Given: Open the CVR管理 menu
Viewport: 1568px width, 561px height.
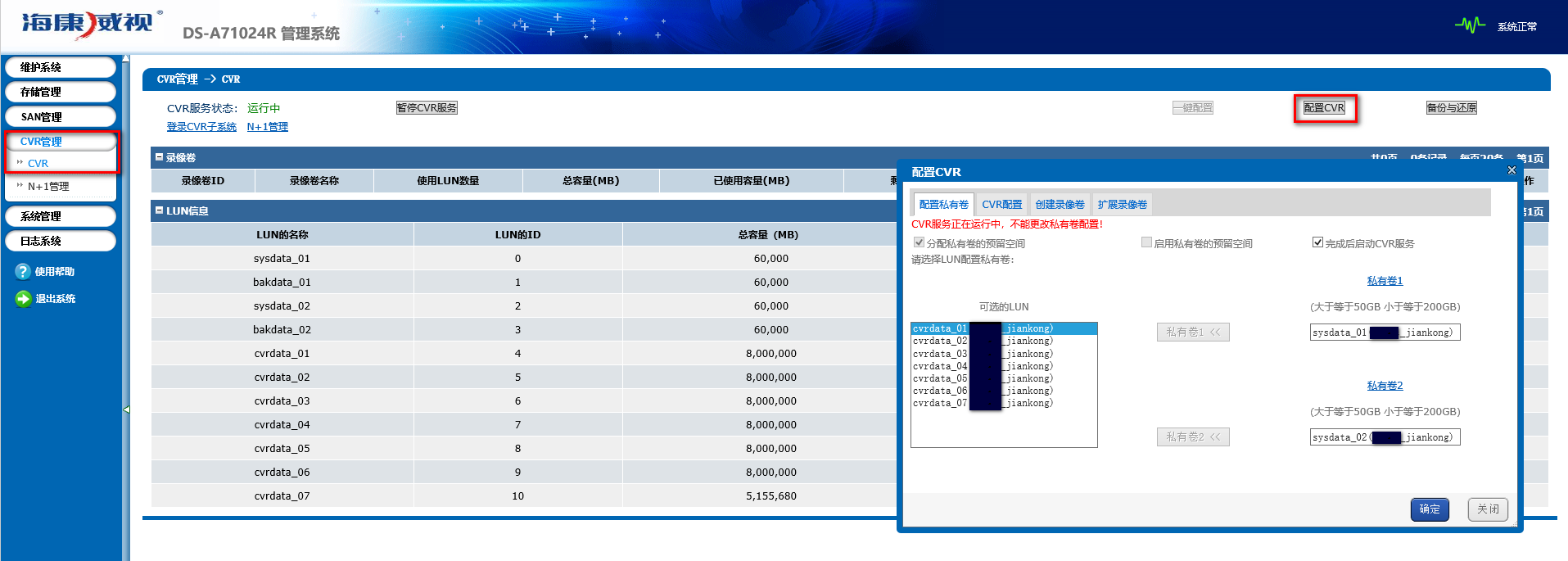Looking at the screenshot, I should [x=60, y=142].
